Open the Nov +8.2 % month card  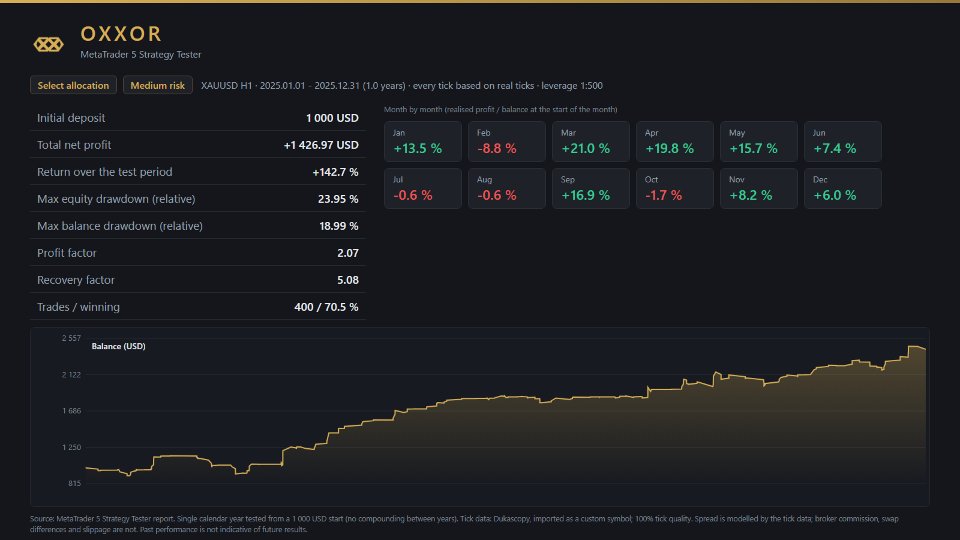(x=759, y=189)
